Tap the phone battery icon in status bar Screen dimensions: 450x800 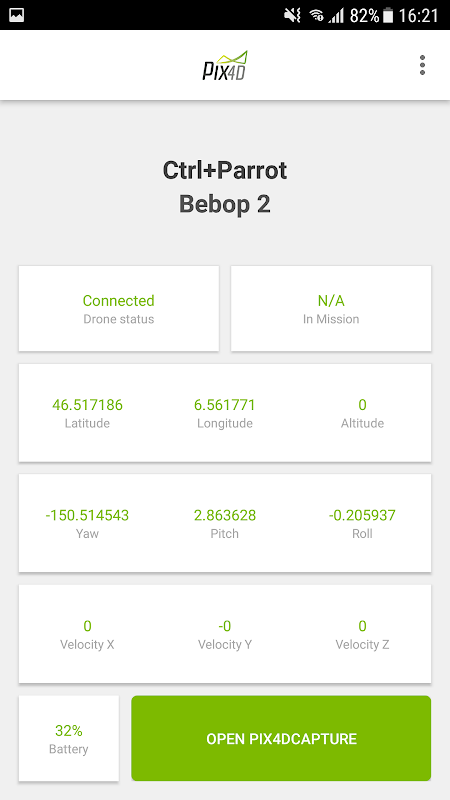[388, 16]
